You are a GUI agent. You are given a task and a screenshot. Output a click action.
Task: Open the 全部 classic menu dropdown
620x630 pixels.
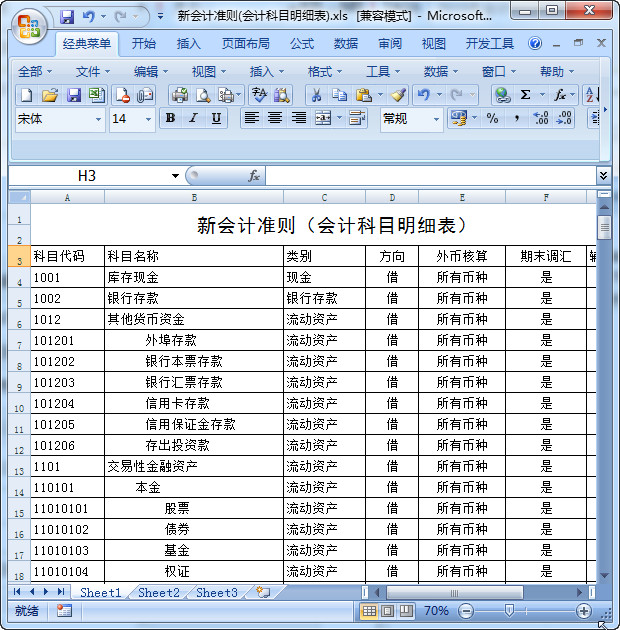coord(35,72)
